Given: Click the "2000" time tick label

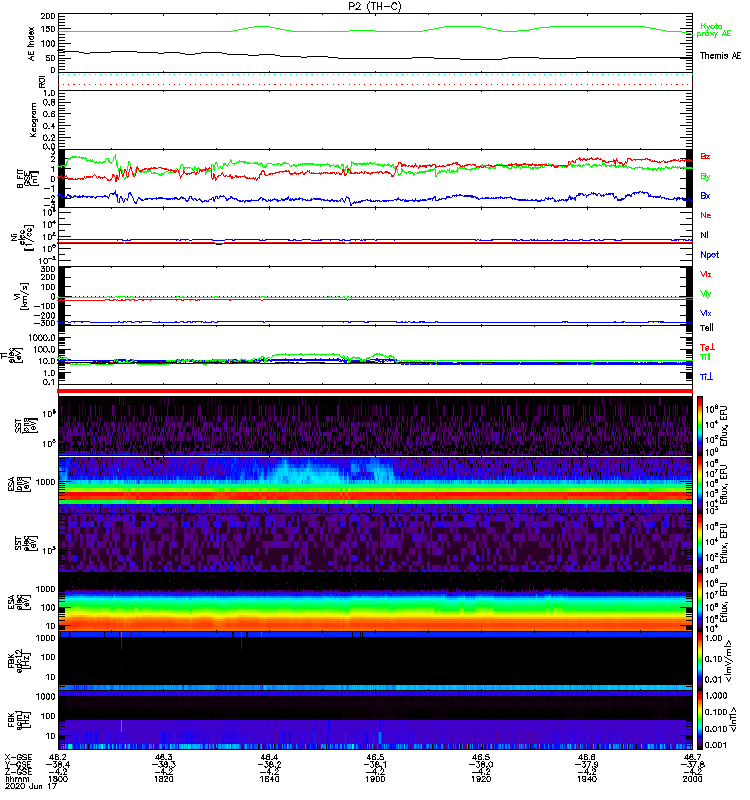Looking at the screenshot, I should pyautogui.click(x=692, y=780).
